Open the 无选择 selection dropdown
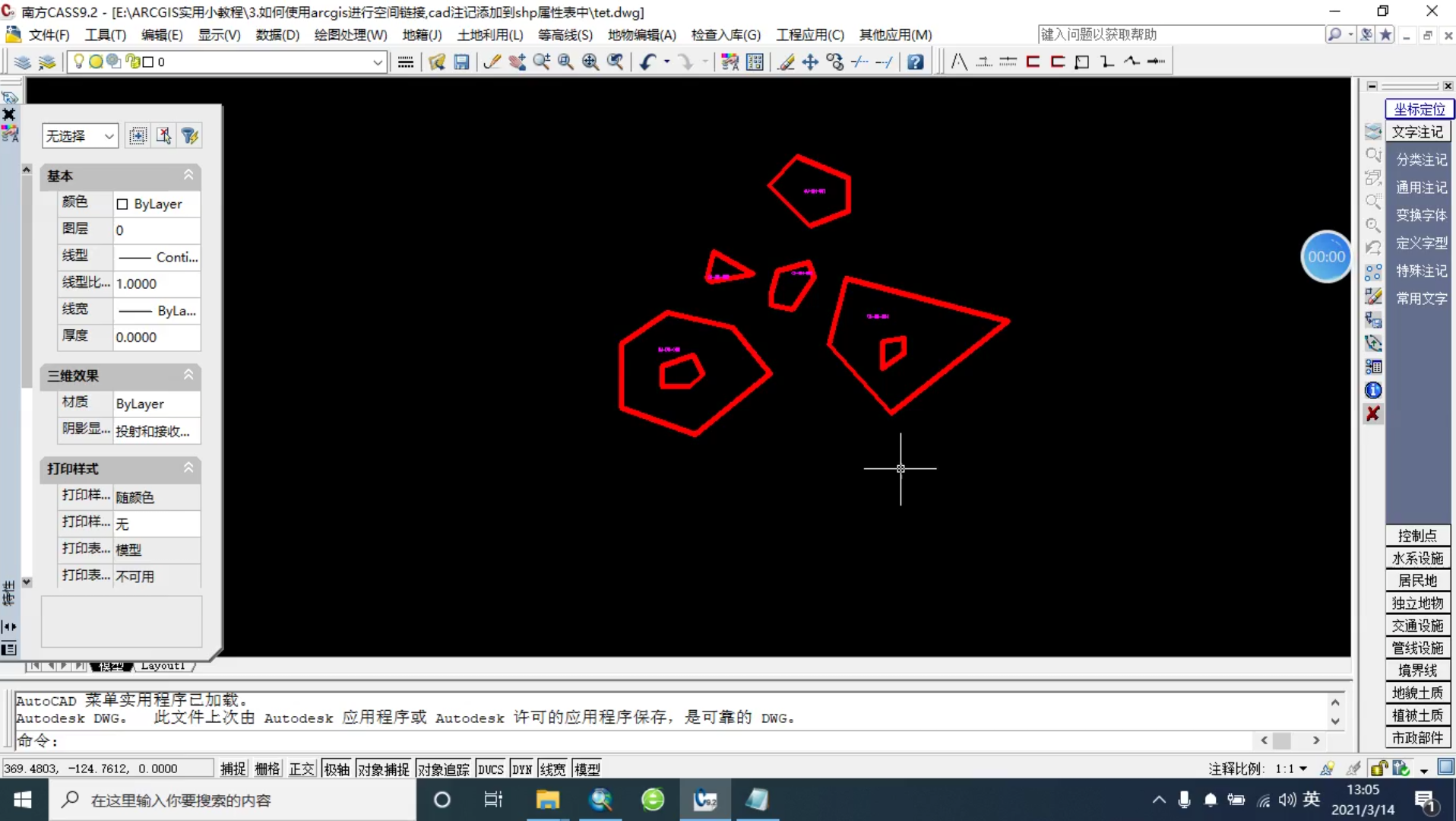1456x821 pixels. 80,136
